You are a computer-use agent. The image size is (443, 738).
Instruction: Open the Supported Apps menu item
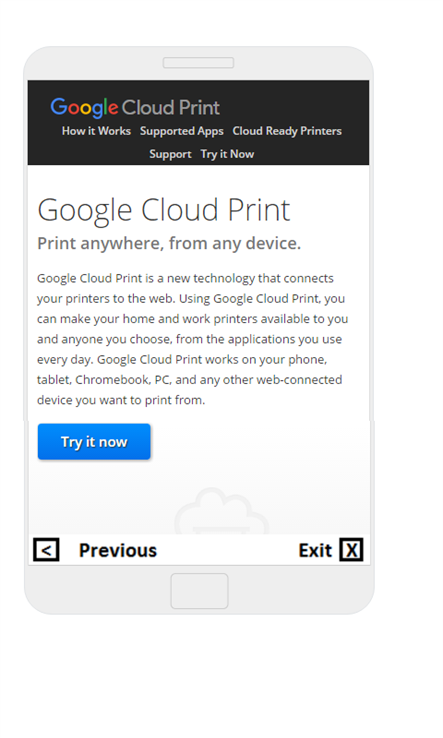(181, 131)
